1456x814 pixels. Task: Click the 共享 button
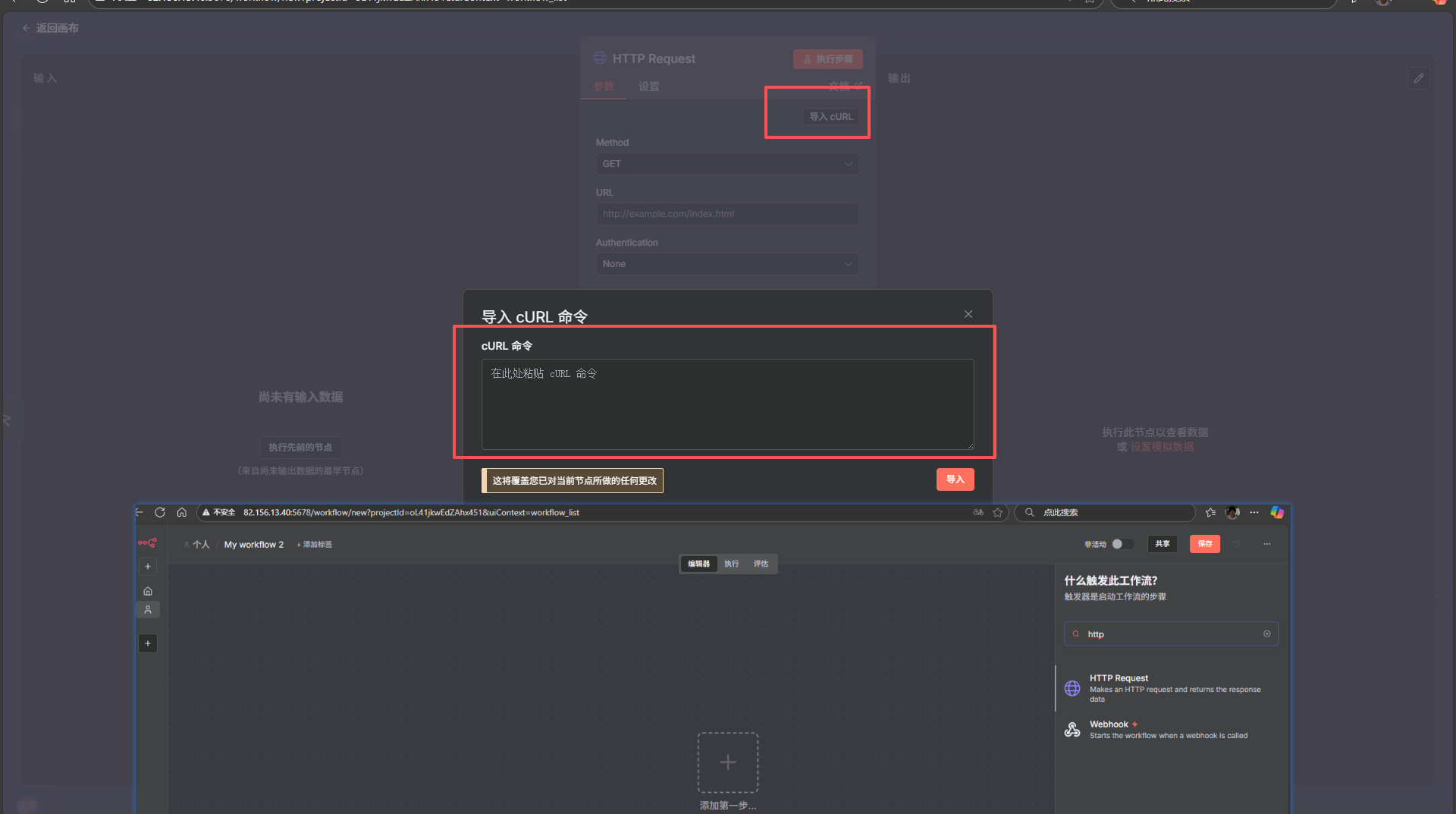point(1163,544)
